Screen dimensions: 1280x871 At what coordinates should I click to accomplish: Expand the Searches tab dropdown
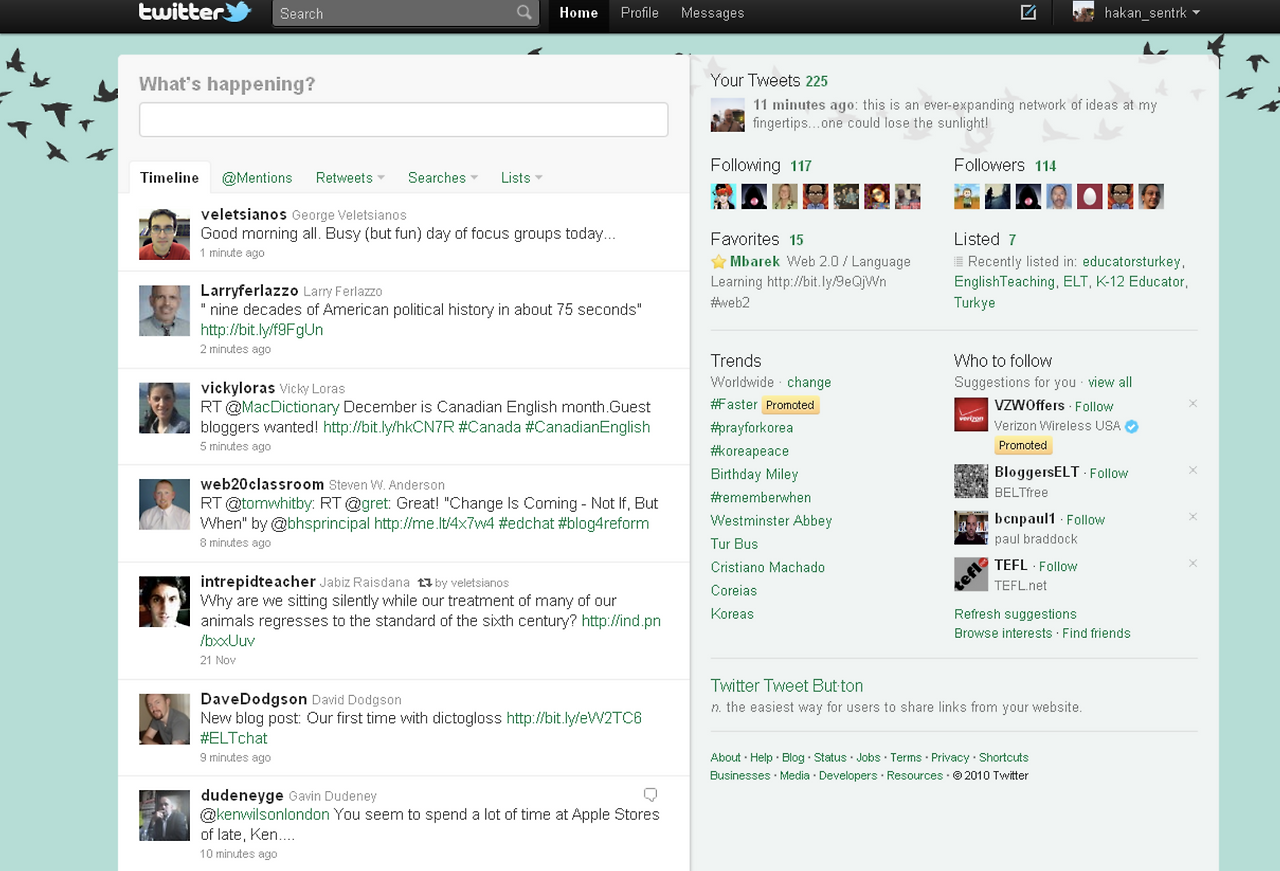pyautogui.click(x=474, y=178)
